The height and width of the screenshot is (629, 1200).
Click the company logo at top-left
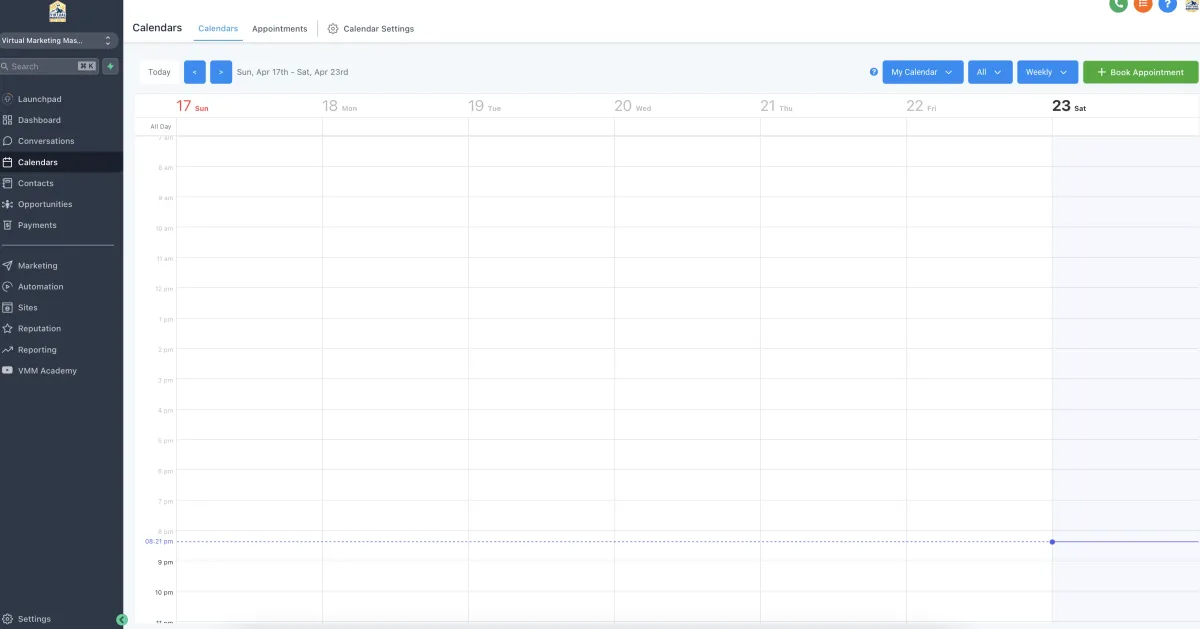click(58, 12)
